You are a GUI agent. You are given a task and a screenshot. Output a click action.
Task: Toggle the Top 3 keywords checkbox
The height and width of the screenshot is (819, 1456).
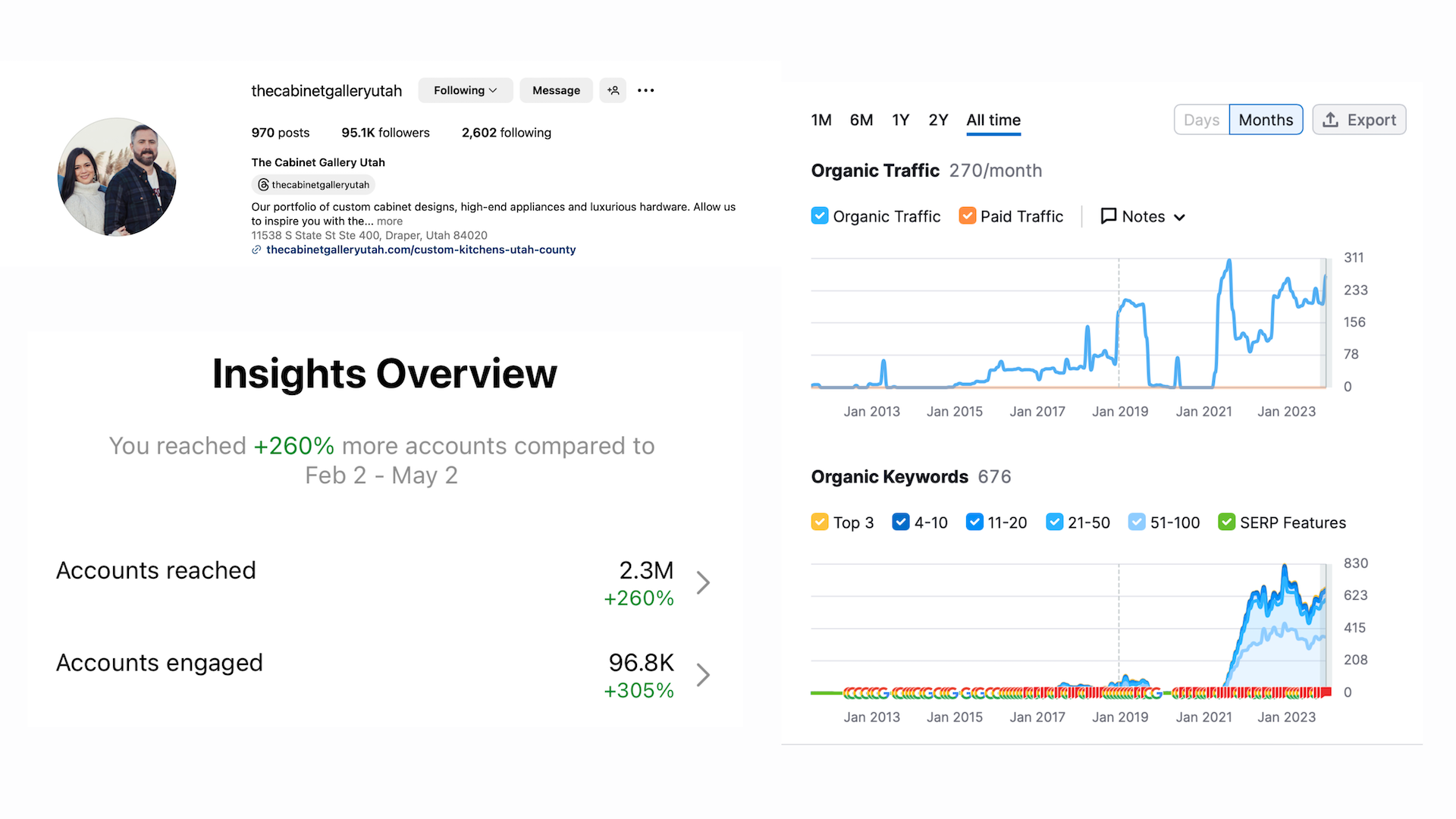tap(820, 522)
